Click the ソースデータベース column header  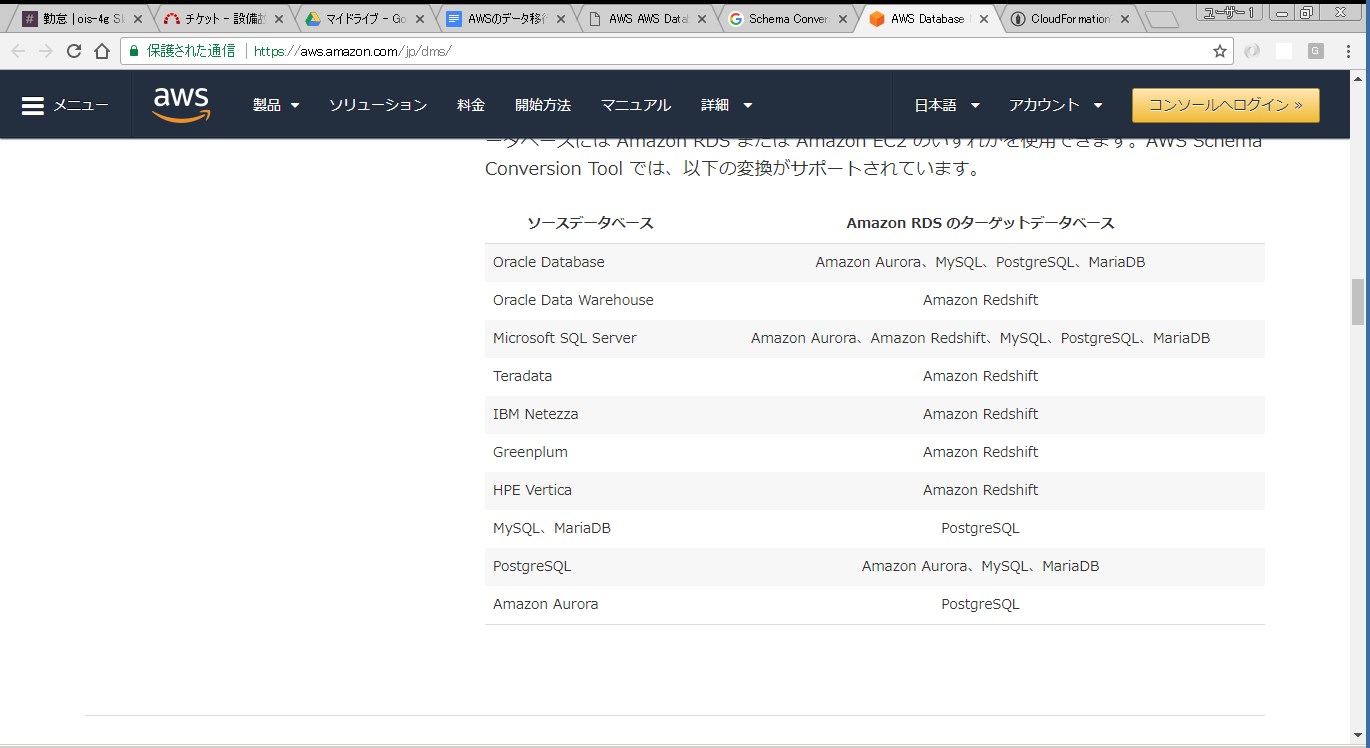590,223
